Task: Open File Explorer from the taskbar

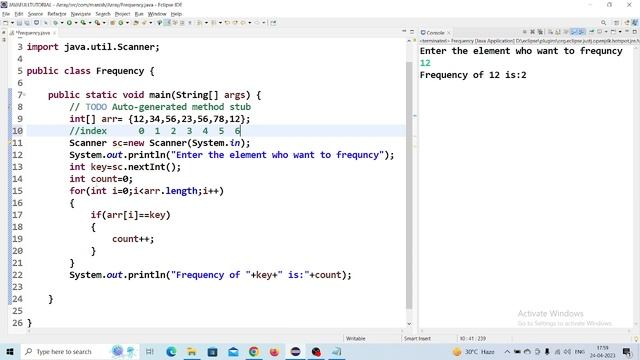Action: point(191,351)
